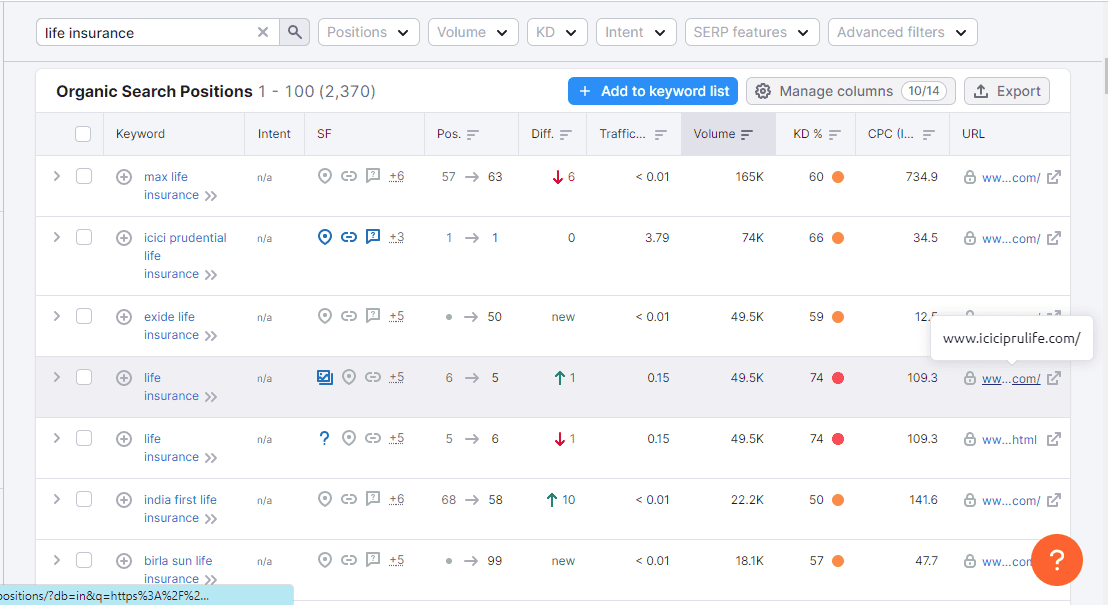
Task: Open icici prudential life insurance keyword link
Action: coord(185,256)
